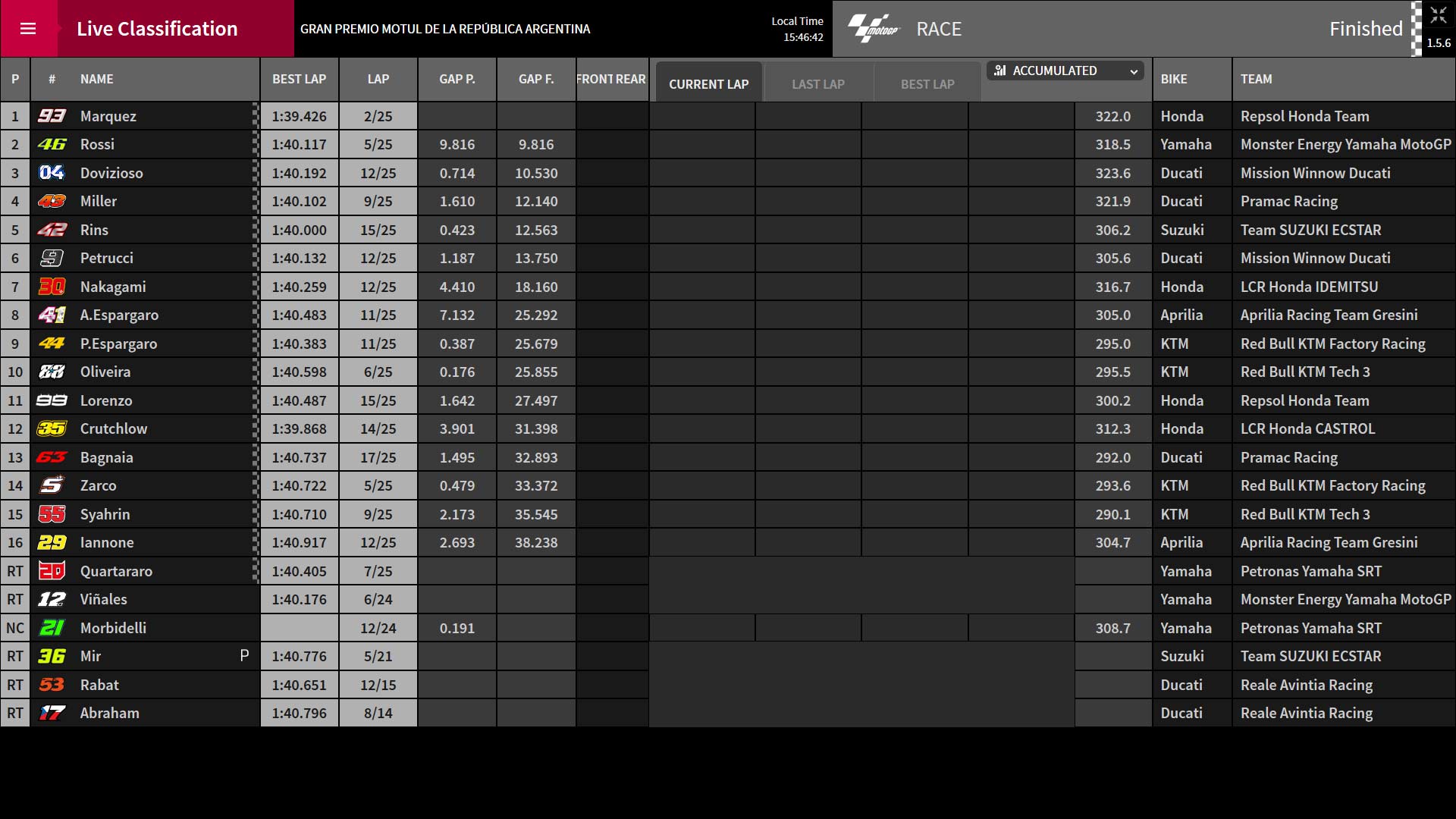Image resolution: width=1456 pixels, height=819 pixels.
Task: Click Rossi's gap value 9.816 in GAP F.
Action: (536, 144)
